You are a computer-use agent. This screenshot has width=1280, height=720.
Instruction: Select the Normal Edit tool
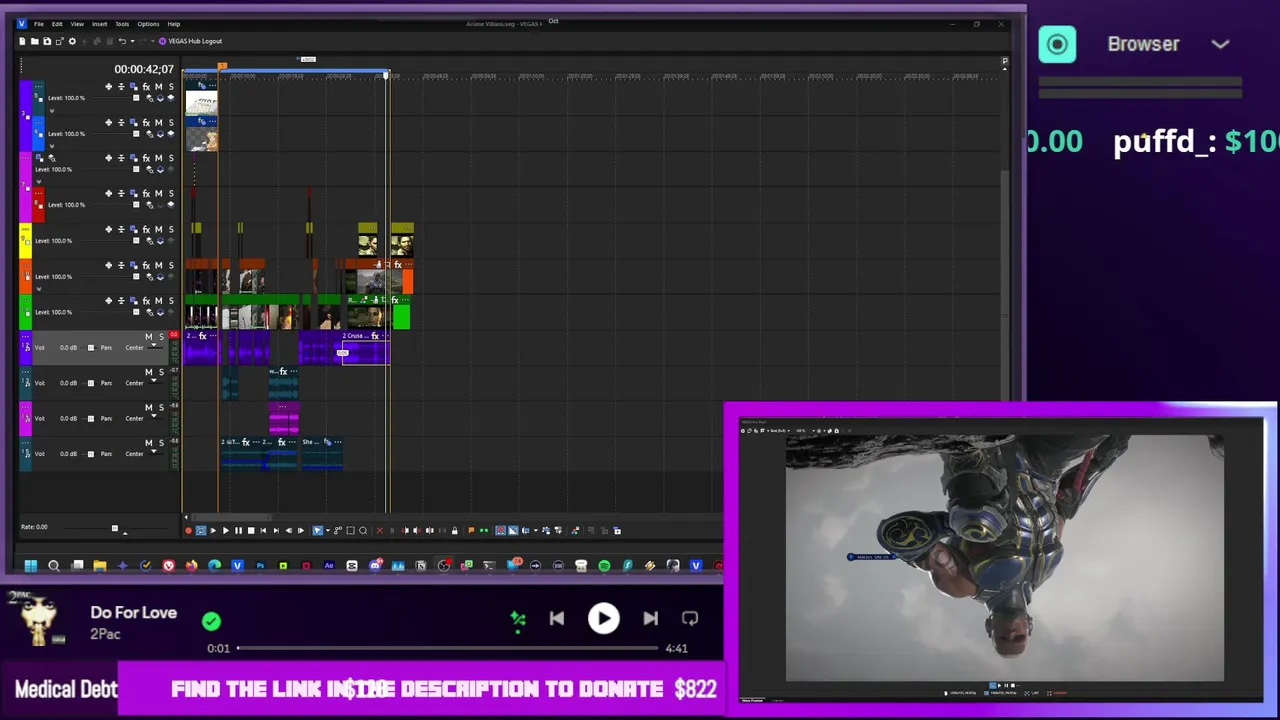317,530
